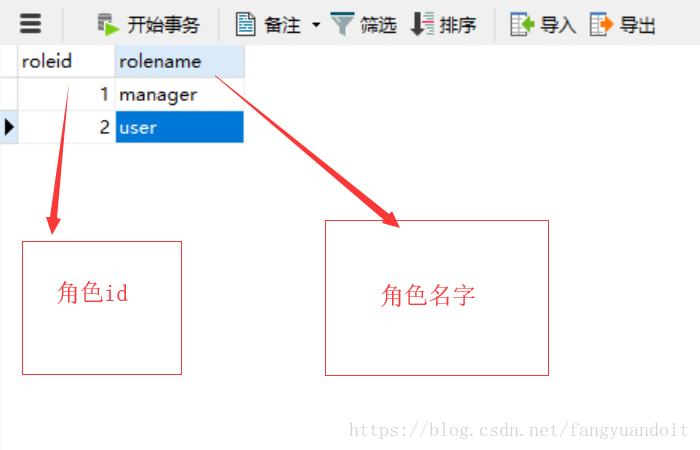Click the 排序 sort arrow icon

point(422,24)
